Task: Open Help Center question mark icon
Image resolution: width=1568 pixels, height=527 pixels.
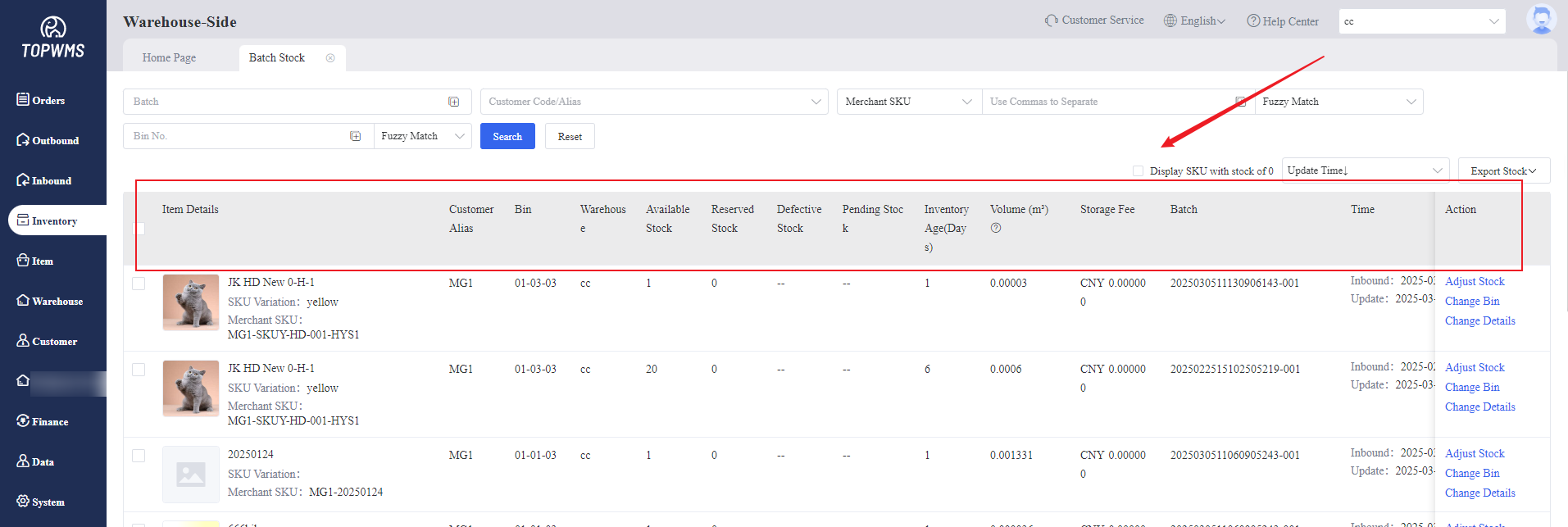Action: [x=1253, y=21]
